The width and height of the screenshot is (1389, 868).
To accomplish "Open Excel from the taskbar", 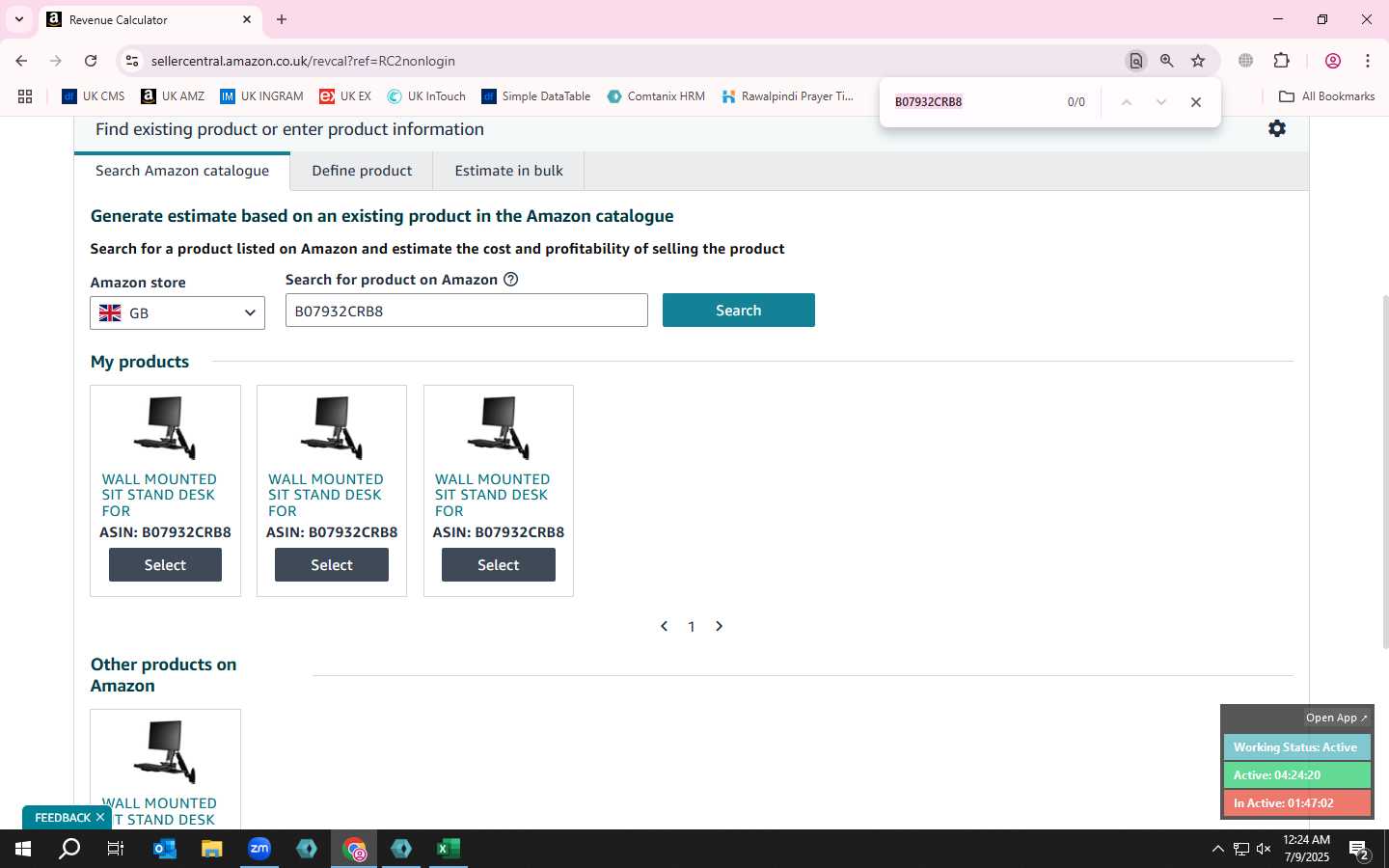I will click(449, 849).
